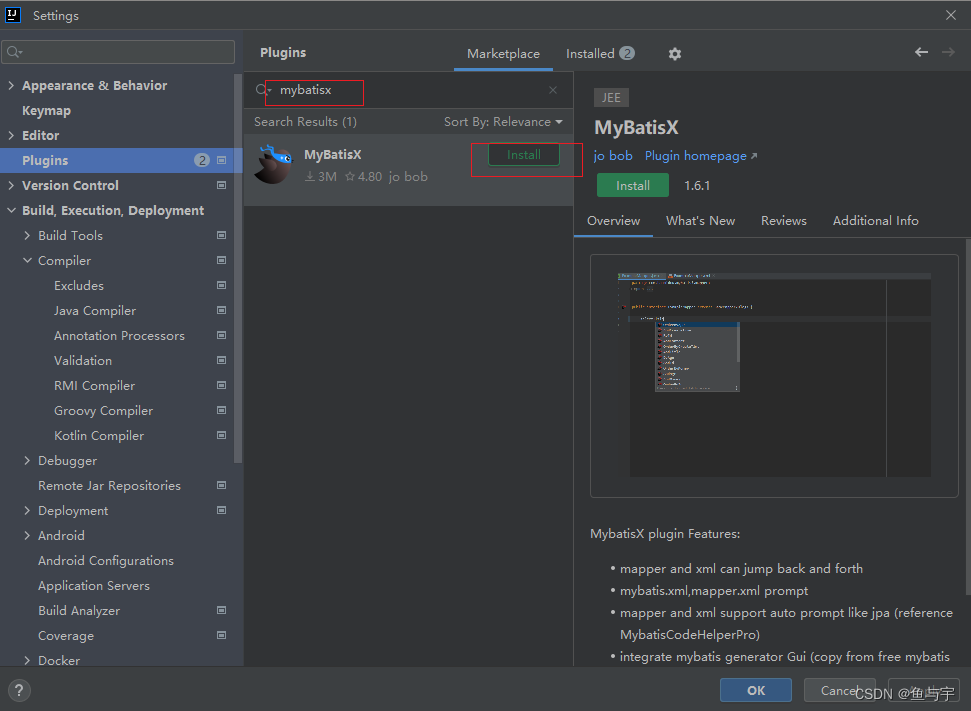The image size is (971, 711).
Task: Install the MyBatisX plugin
Action: coord(524,154)
